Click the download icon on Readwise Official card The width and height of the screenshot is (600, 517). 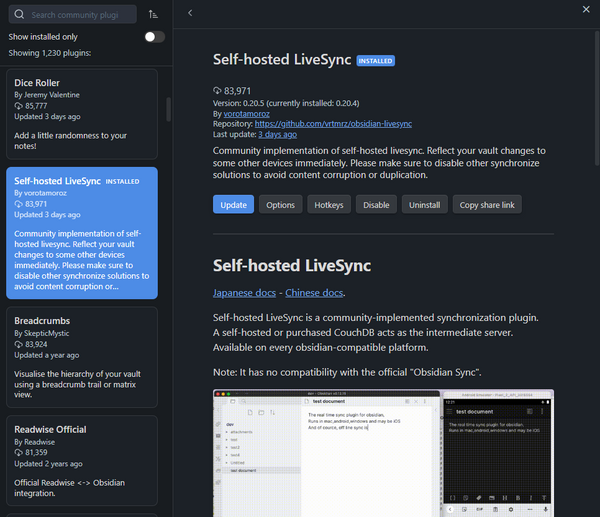(18, 452)
